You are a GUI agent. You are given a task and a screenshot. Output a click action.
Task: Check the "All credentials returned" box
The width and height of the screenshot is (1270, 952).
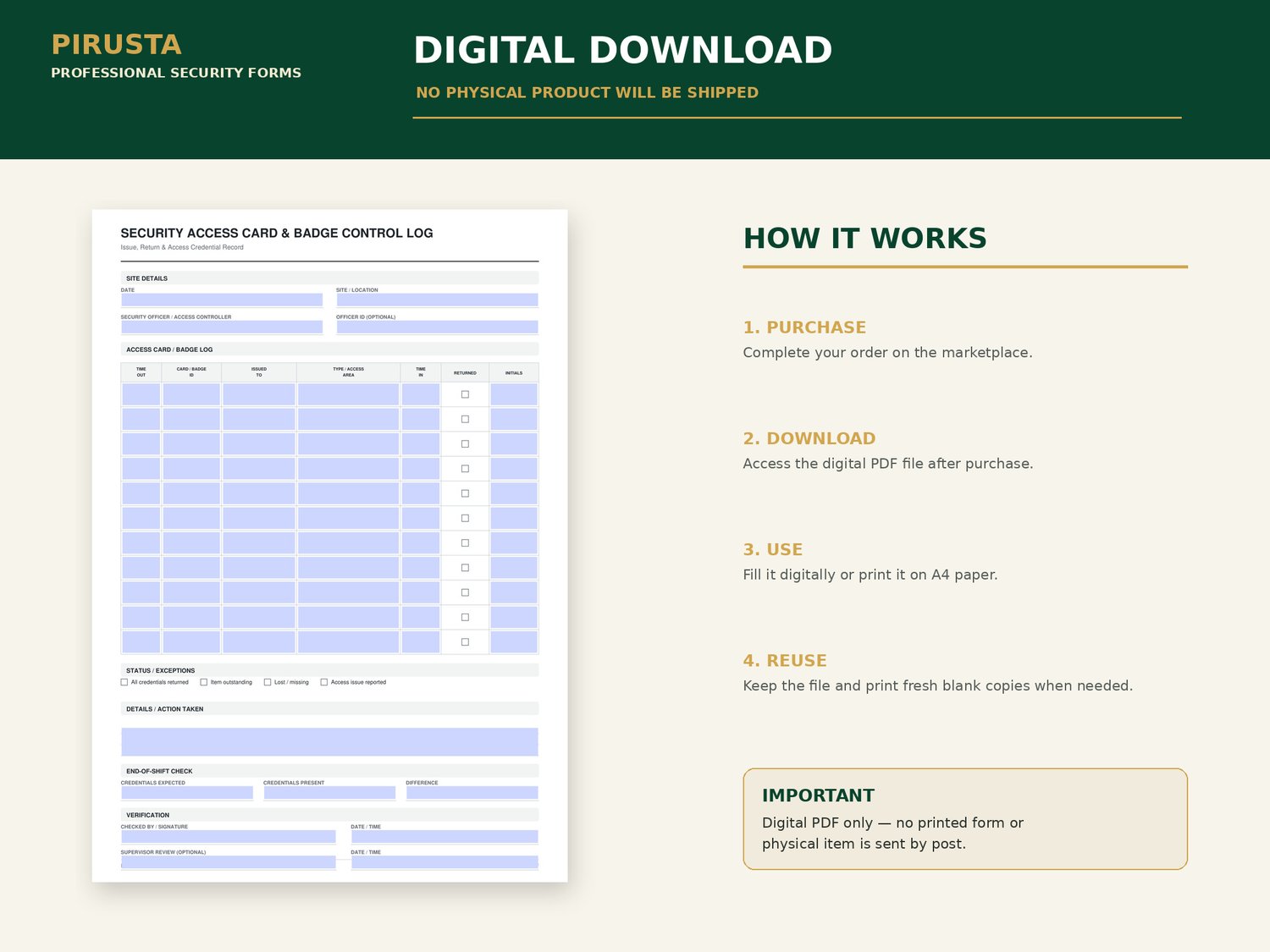[124, 682]
